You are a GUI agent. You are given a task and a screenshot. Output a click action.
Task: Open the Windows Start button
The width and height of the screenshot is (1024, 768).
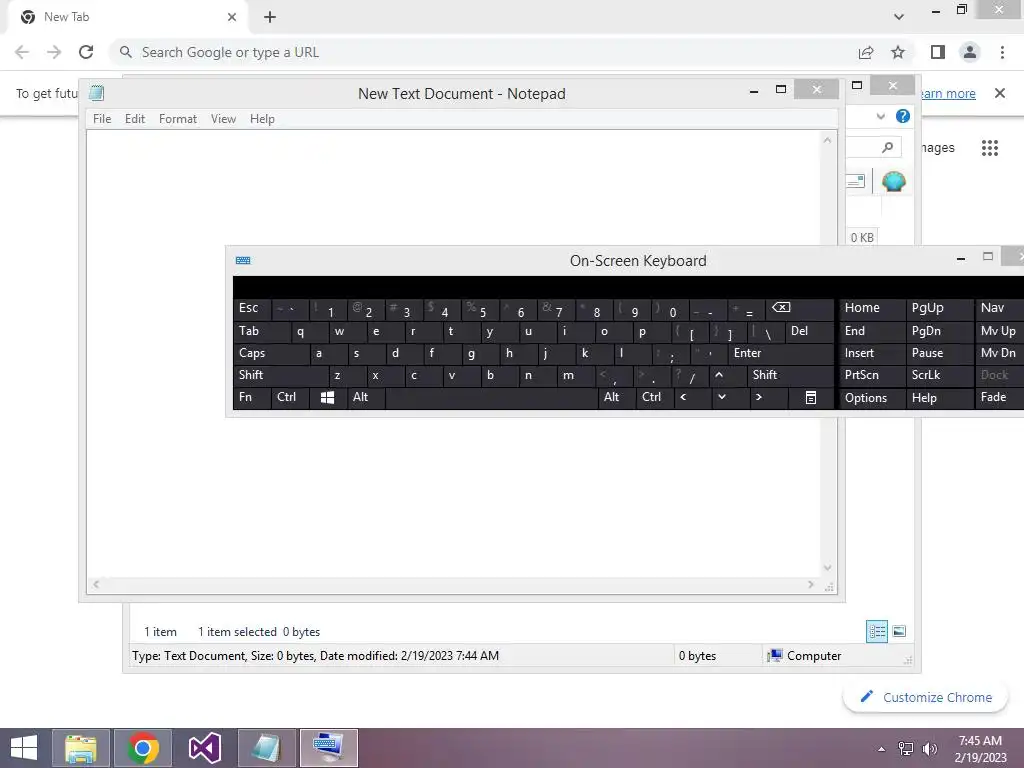pyautogui.click(x=24, y=748)
